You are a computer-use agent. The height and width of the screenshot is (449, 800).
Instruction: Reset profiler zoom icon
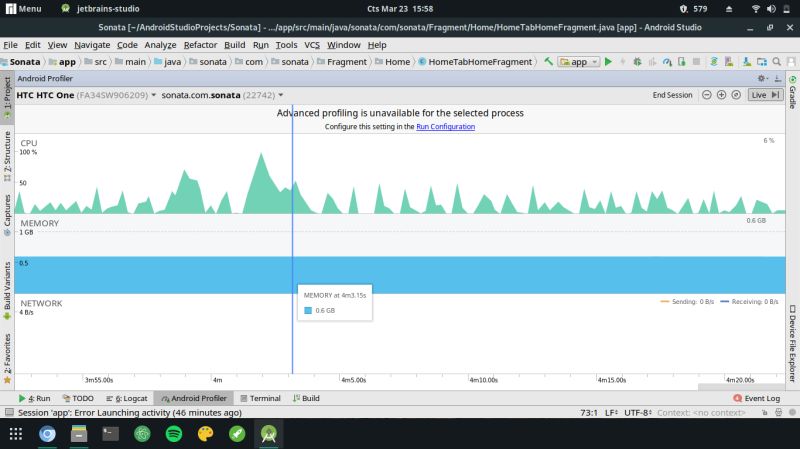coord(736,95)
